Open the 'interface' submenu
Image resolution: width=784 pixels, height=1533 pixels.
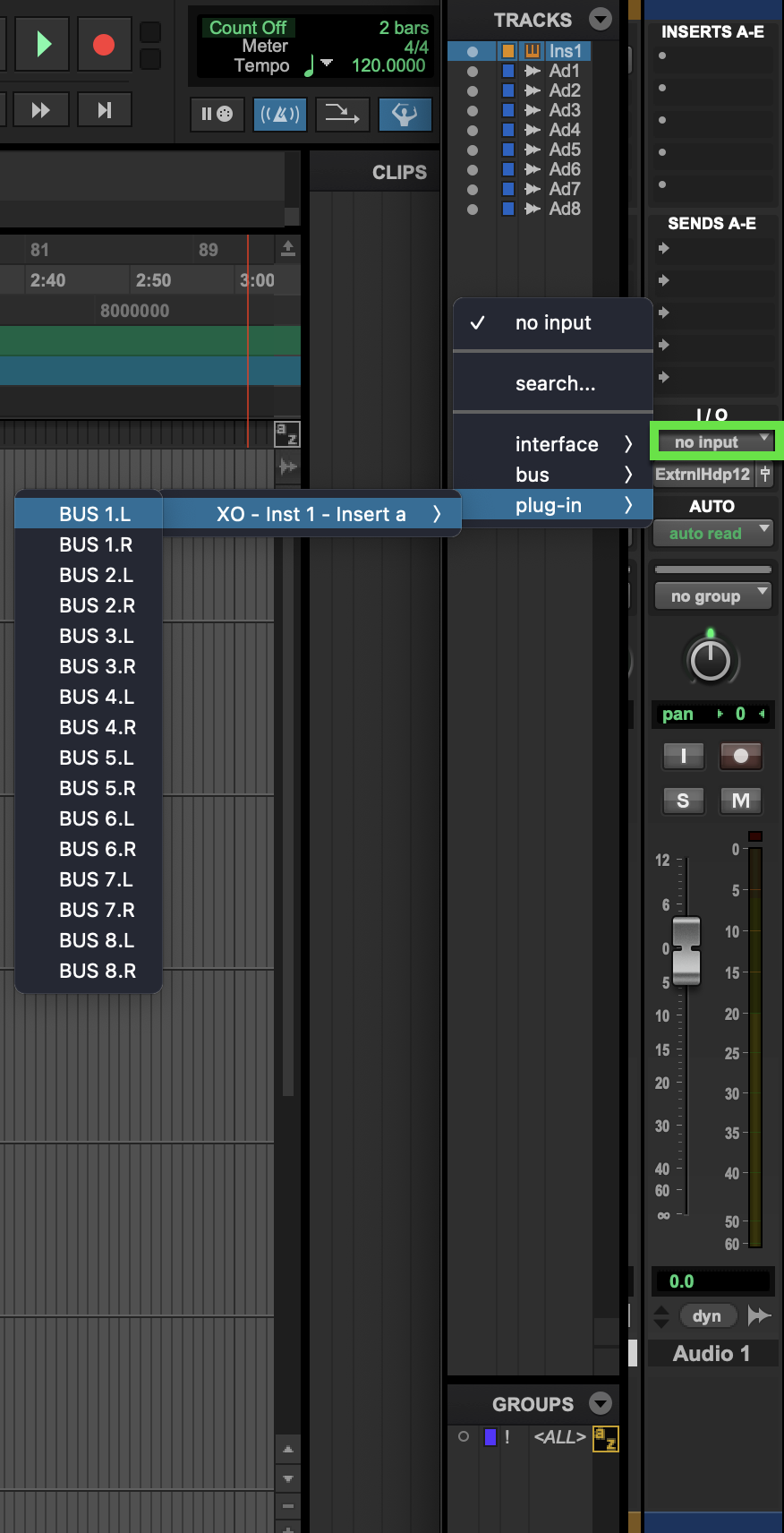[553, 444]
